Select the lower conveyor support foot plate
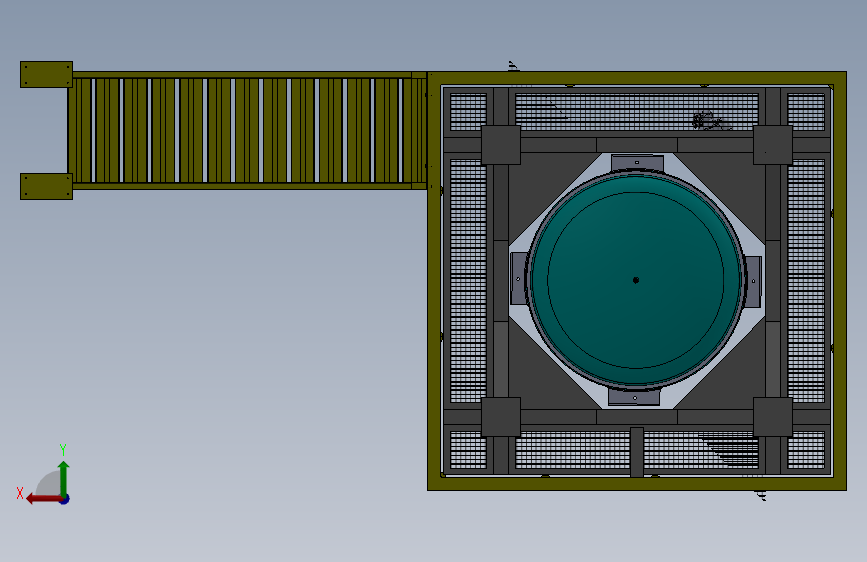This screenshot has height=562, width=867. tap(46, 186)
